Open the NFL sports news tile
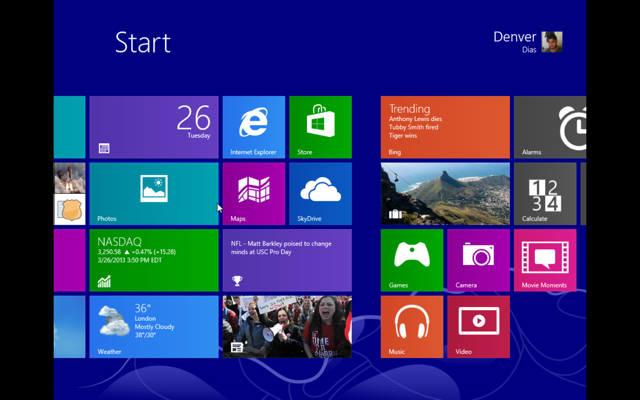640x400 pixels. (x=287, y=260)
